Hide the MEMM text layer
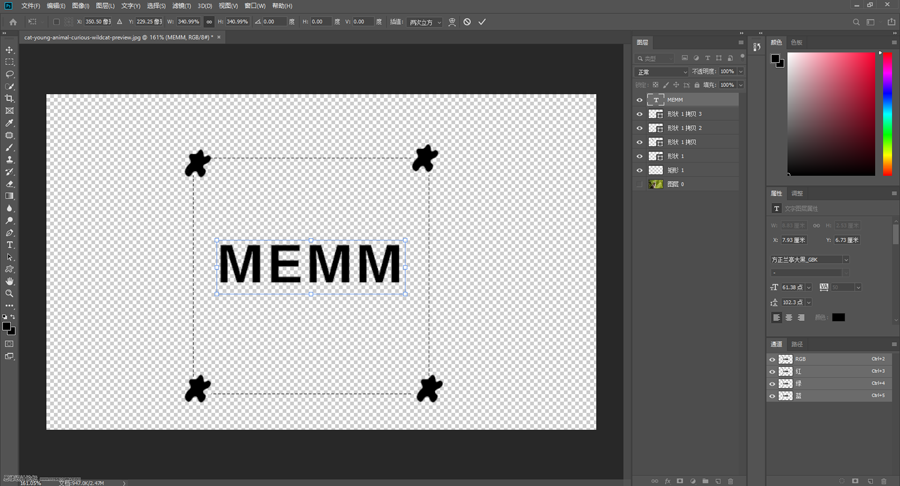900x486 pixels. click(x=640, y=100)
